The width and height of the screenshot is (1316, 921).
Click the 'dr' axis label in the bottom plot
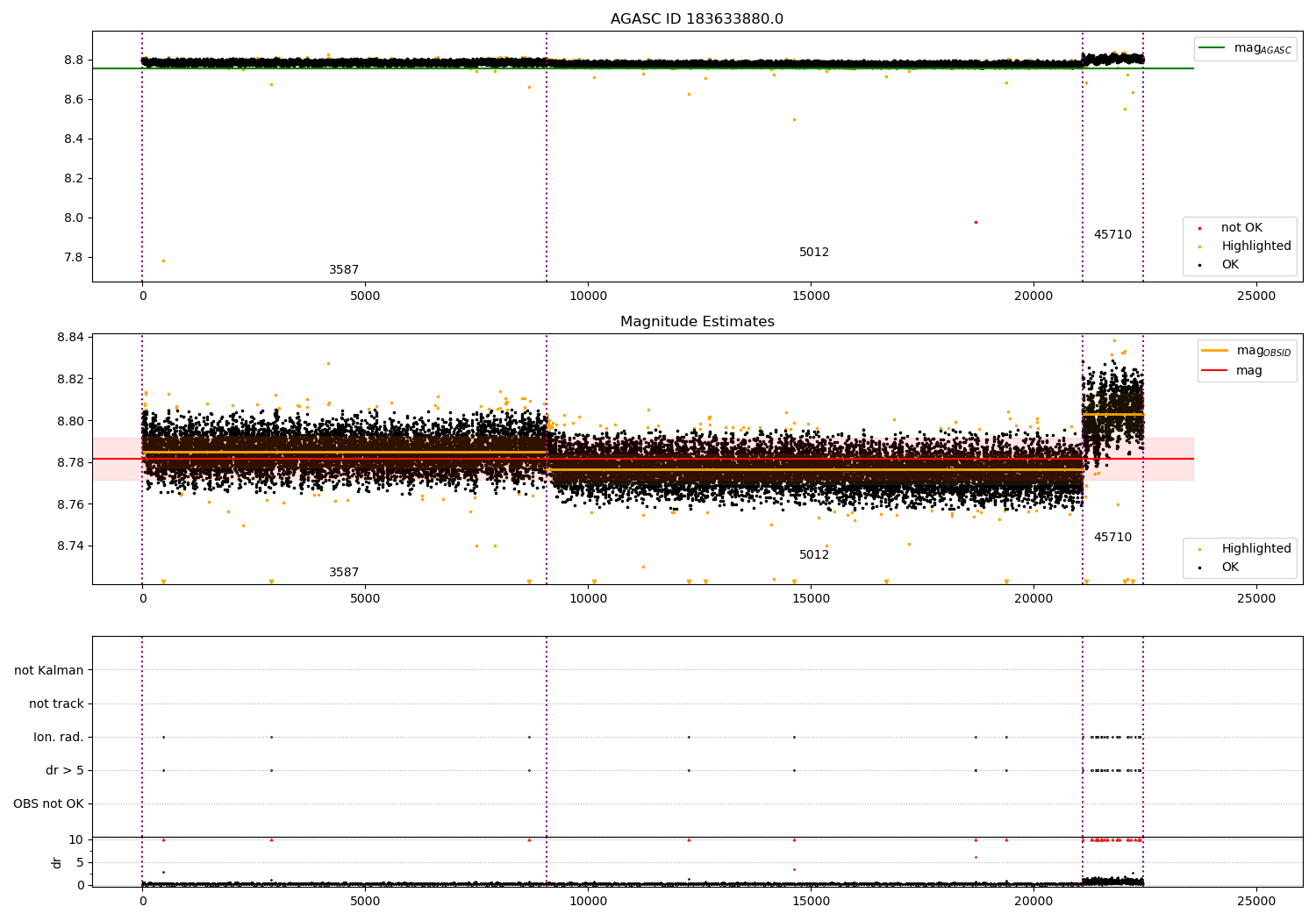(x=57, y=862)
